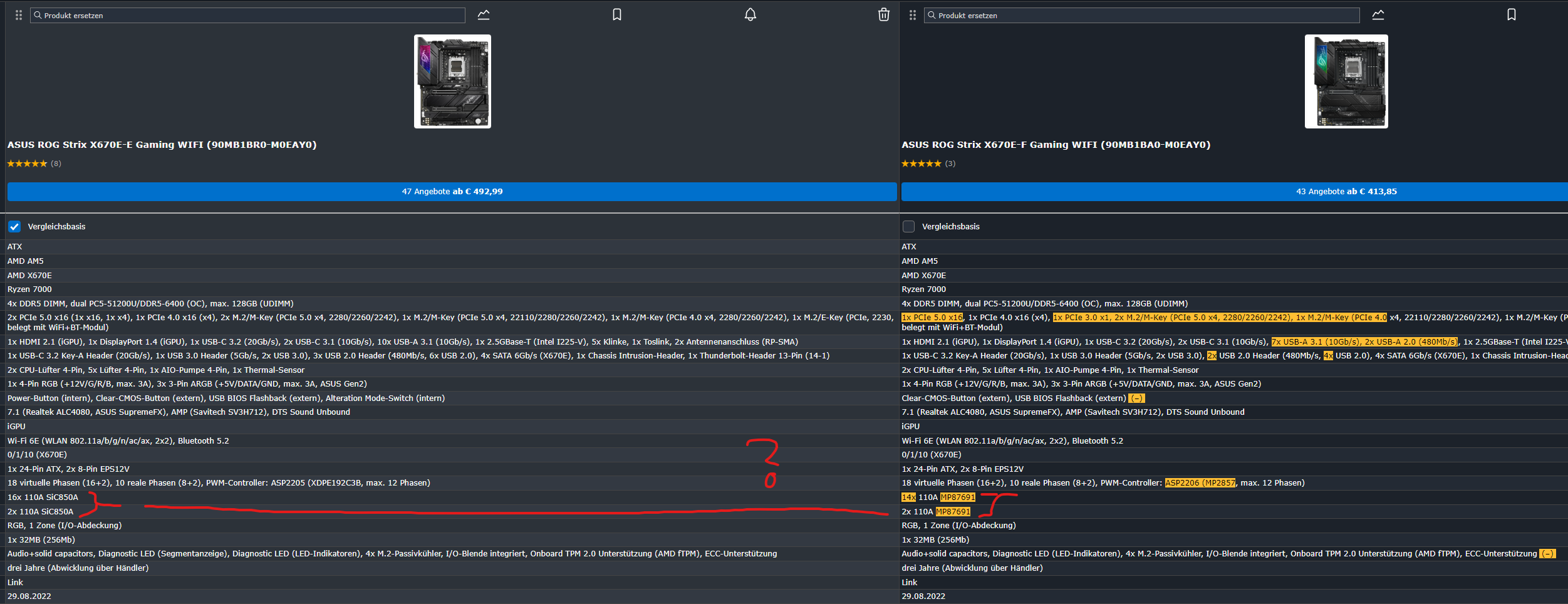
Task: Click '1x 32MB (256Mb)' in right column
Action: tap(935, 539)
